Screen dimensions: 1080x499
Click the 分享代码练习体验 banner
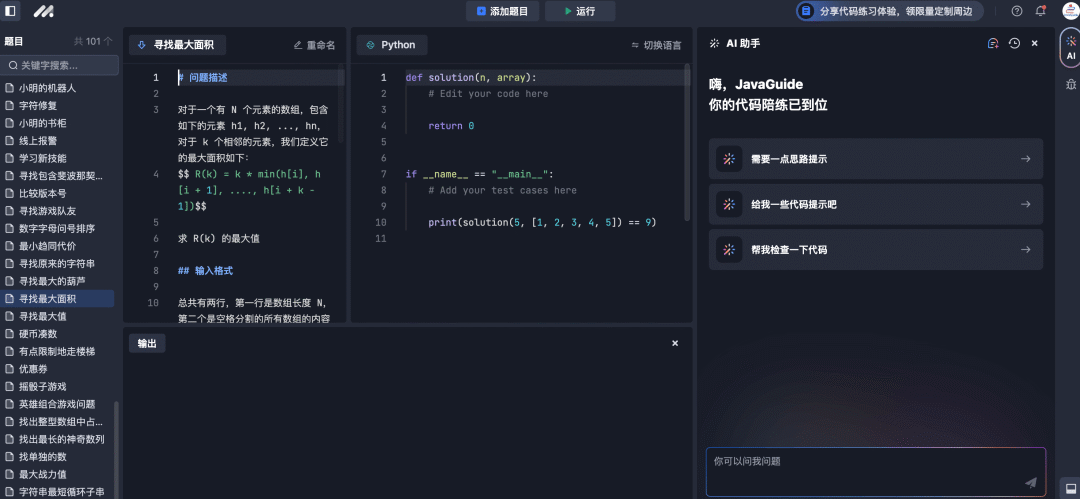point(890,11)
